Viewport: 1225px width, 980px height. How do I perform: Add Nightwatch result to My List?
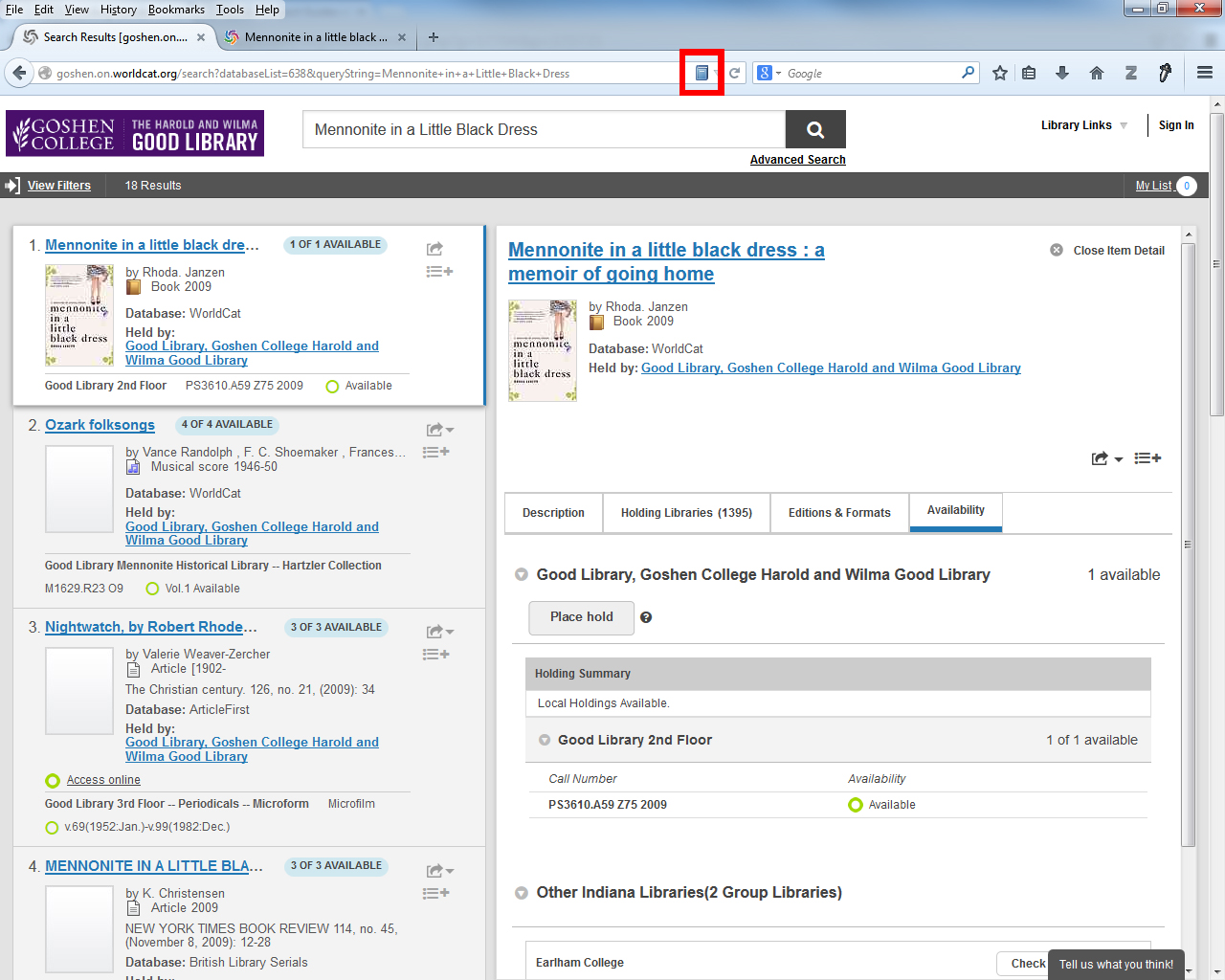pos(436,655)
